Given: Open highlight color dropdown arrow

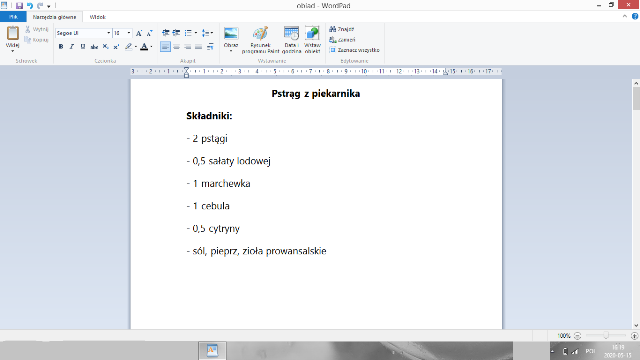Looking at the screenshot, I should 136,47.
